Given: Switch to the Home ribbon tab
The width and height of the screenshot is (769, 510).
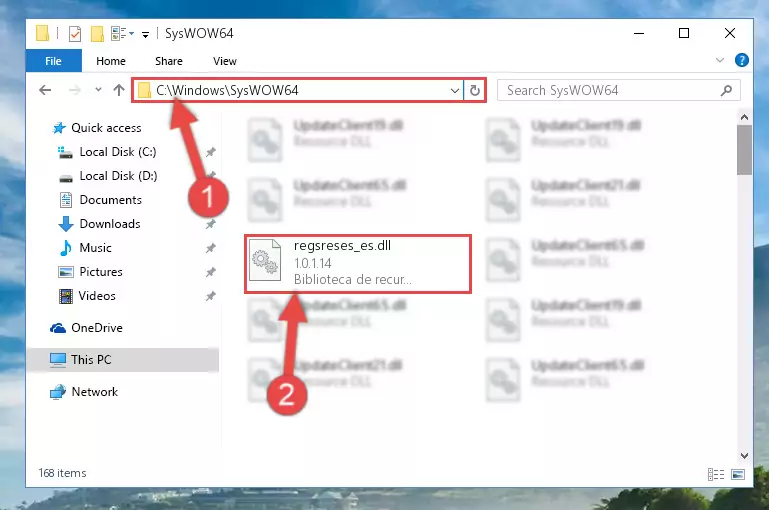Looking at the screenshot, I should (111, 61).
